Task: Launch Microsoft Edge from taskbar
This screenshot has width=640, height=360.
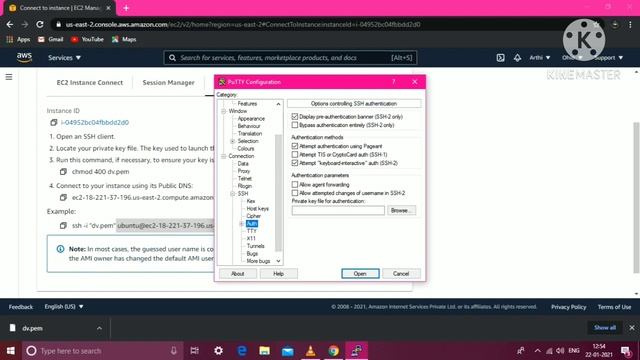Action: (242, 351)
